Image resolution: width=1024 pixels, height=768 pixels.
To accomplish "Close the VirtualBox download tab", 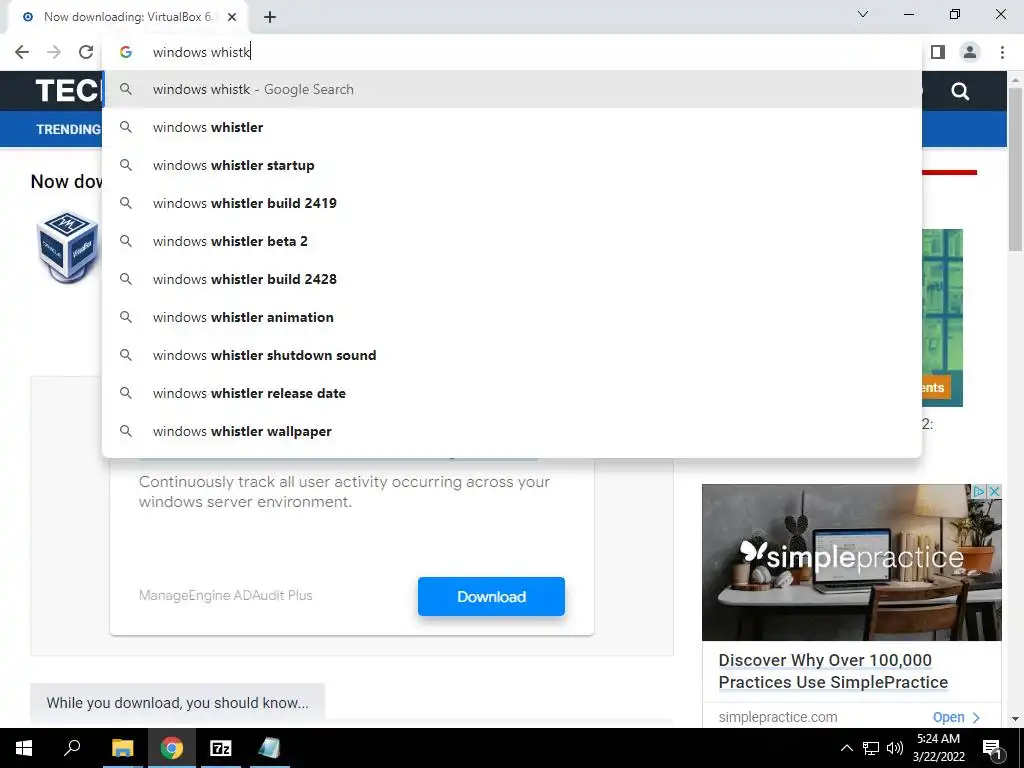I will pyautogui.click(x=232, y=17).
